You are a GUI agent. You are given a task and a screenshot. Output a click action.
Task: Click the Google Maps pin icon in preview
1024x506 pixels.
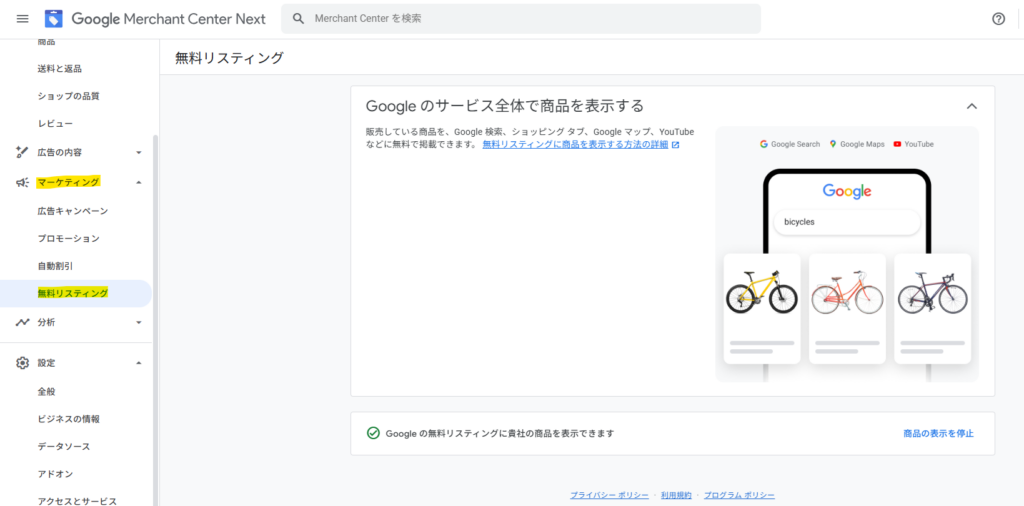833,144
